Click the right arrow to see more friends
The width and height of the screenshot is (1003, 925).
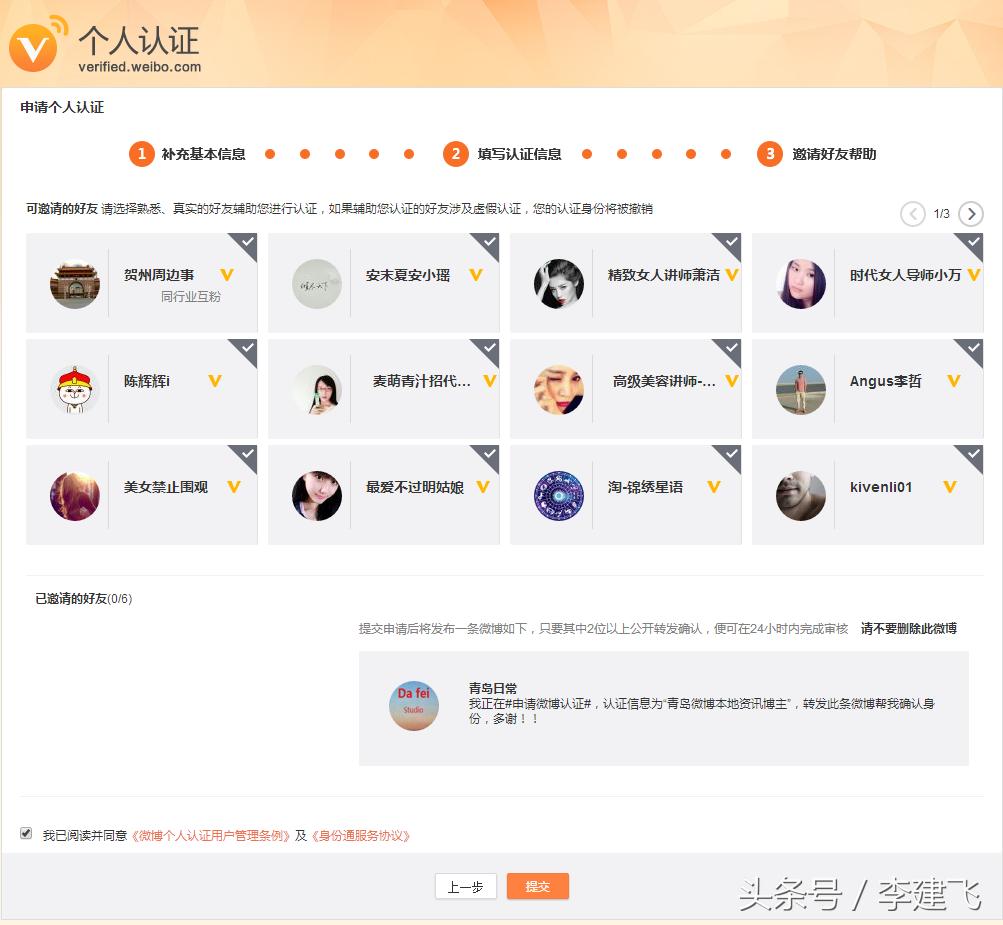point(969,214)
